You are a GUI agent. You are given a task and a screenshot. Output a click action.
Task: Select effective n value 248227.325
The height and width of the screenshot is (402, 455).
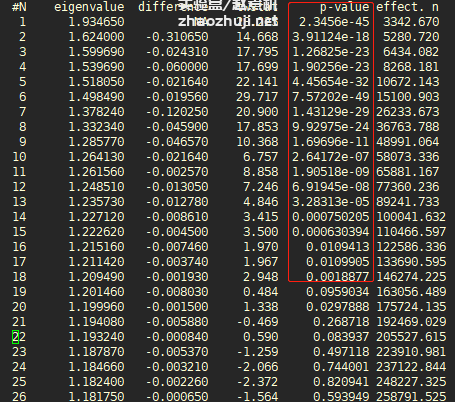[411, 382]
